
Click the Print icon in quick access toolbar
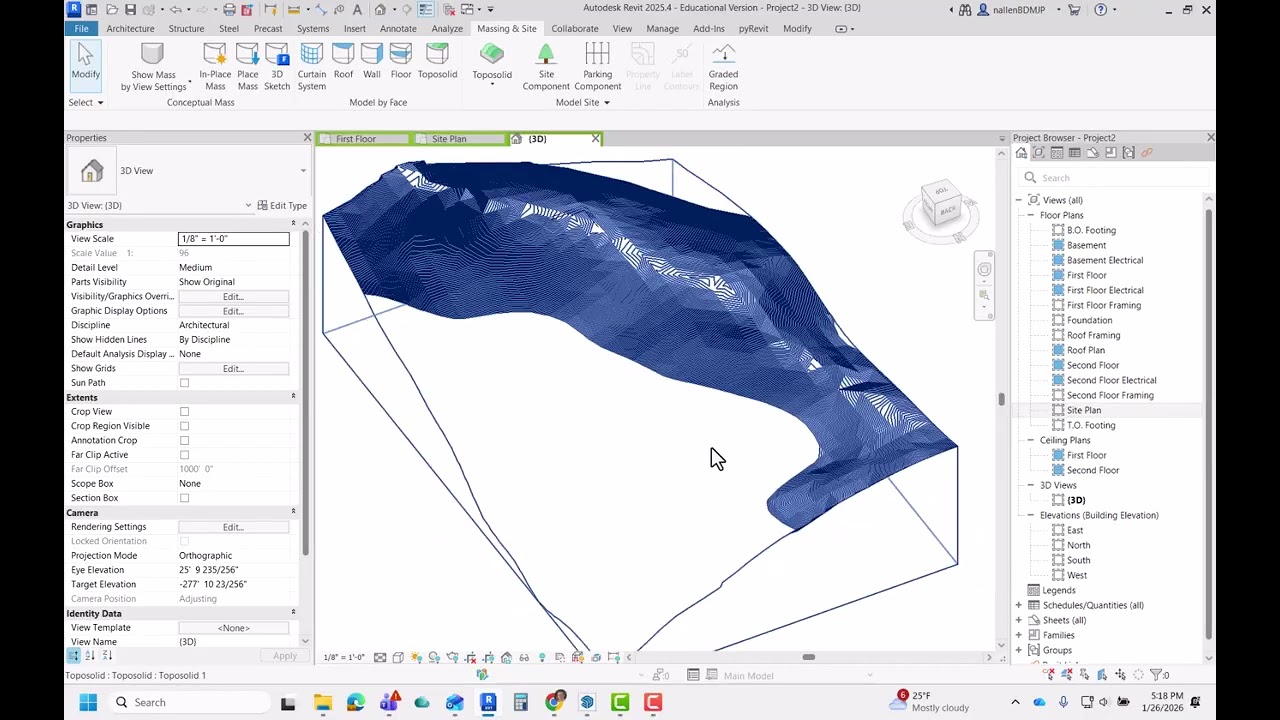pos(229,10)
